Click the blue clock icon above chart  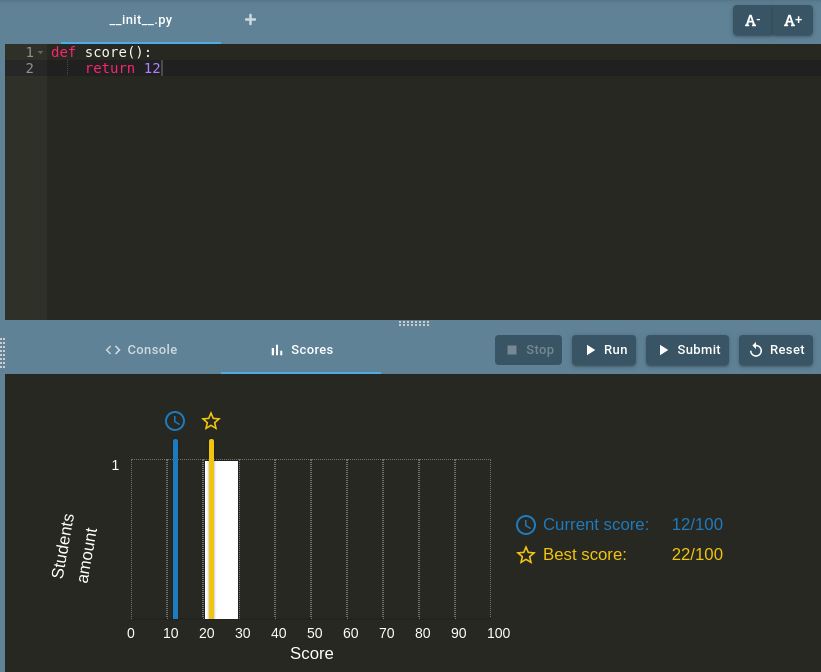tap(175, 421)
